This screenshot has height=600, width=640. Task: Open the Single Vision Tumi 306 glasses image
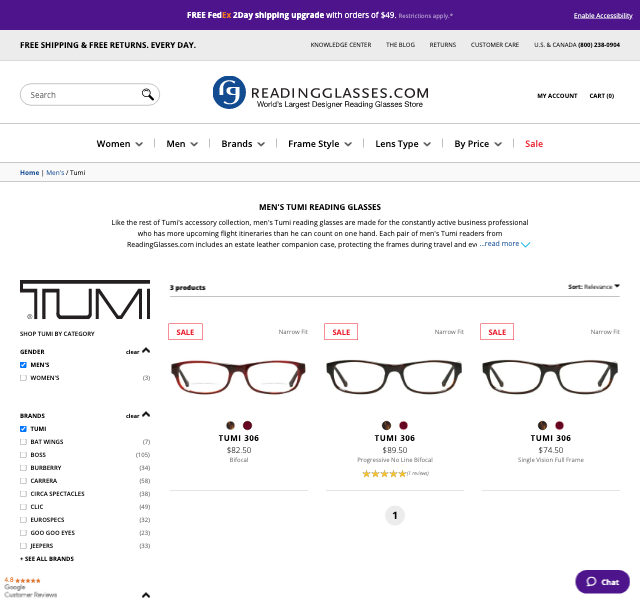coord(550,376)
